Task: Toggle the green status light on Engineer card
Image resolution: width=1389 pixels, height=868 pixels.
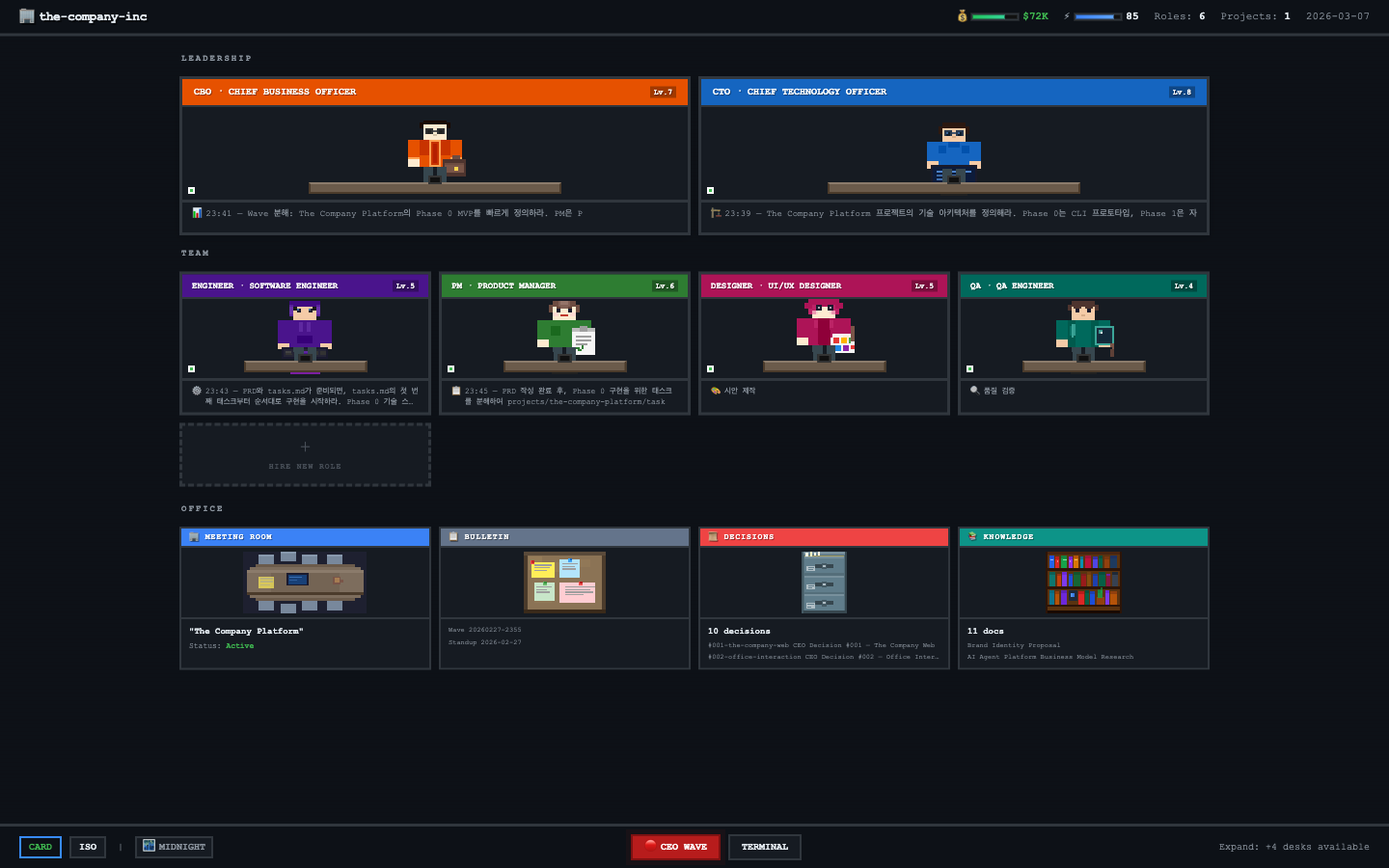Action: tap(189, 367)
